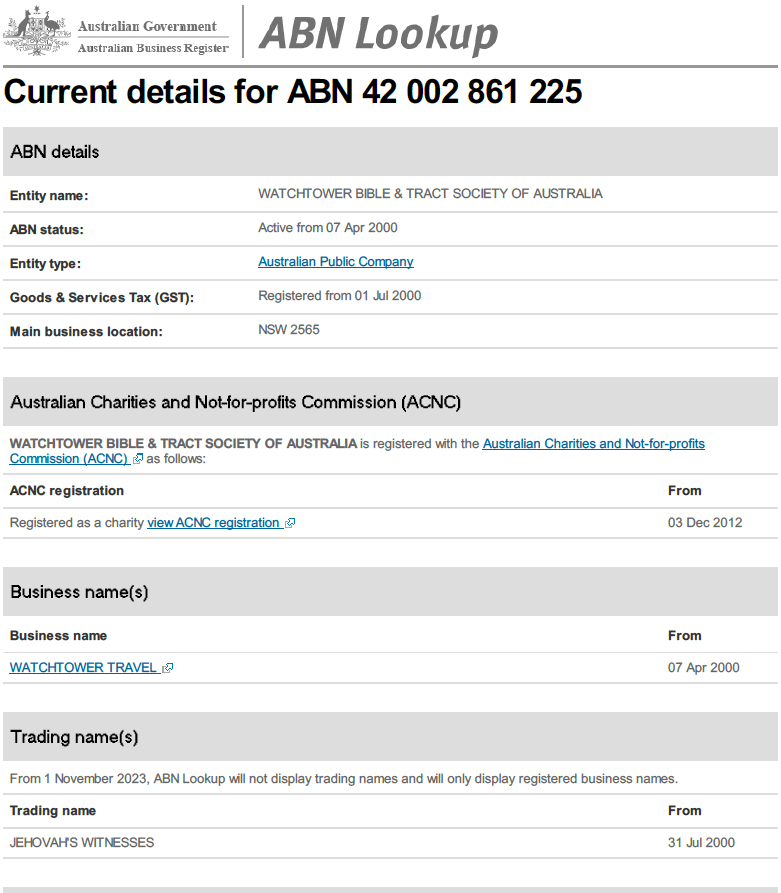Click the Current details for ABN page title

coord(293,92)
